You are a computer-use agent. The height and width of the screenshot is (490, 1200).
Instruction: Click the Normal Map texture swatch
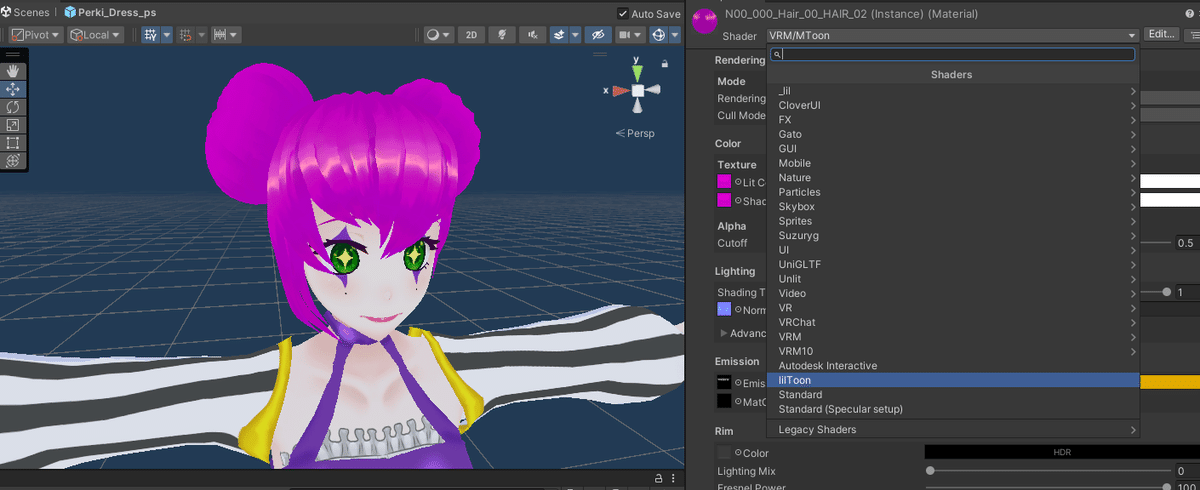tap(724, 309)
